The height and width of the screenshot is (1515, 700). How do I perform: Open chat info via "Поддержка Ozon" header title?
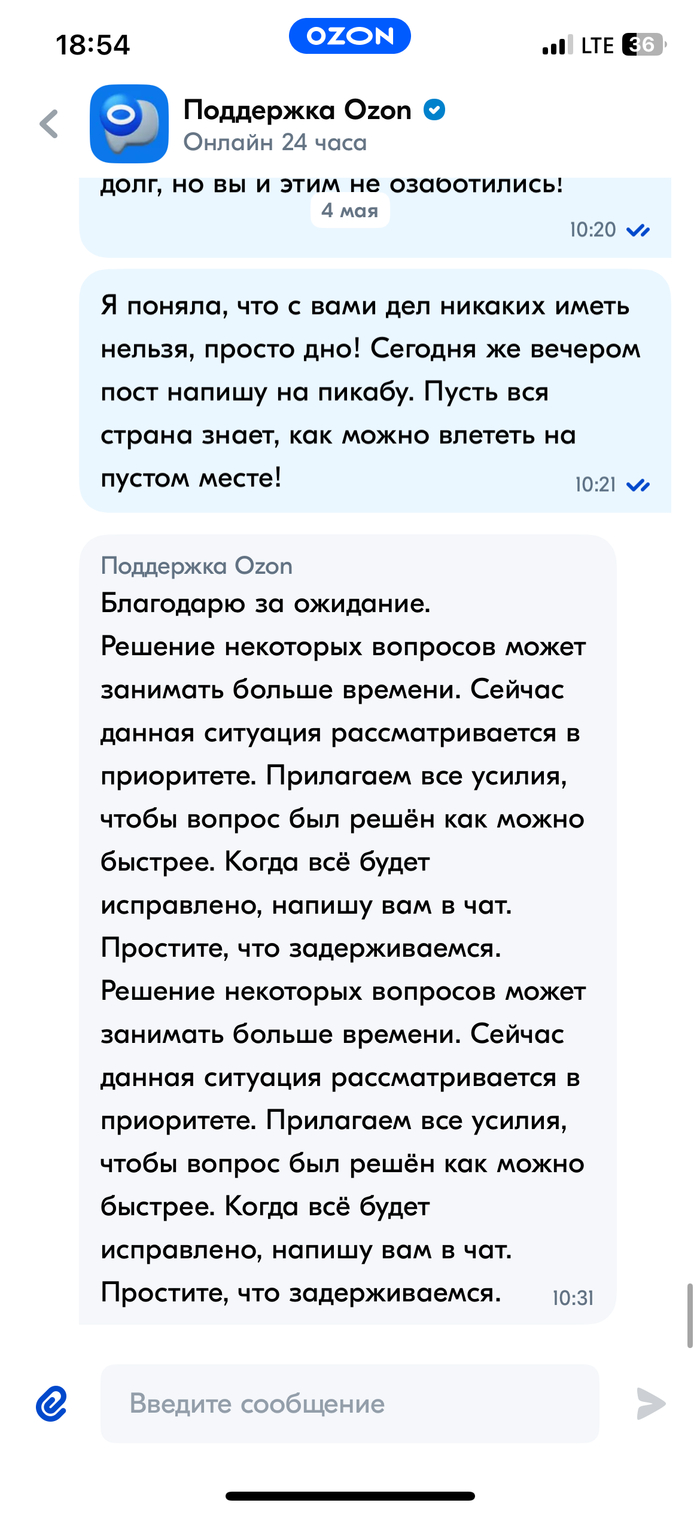(298, 110)
